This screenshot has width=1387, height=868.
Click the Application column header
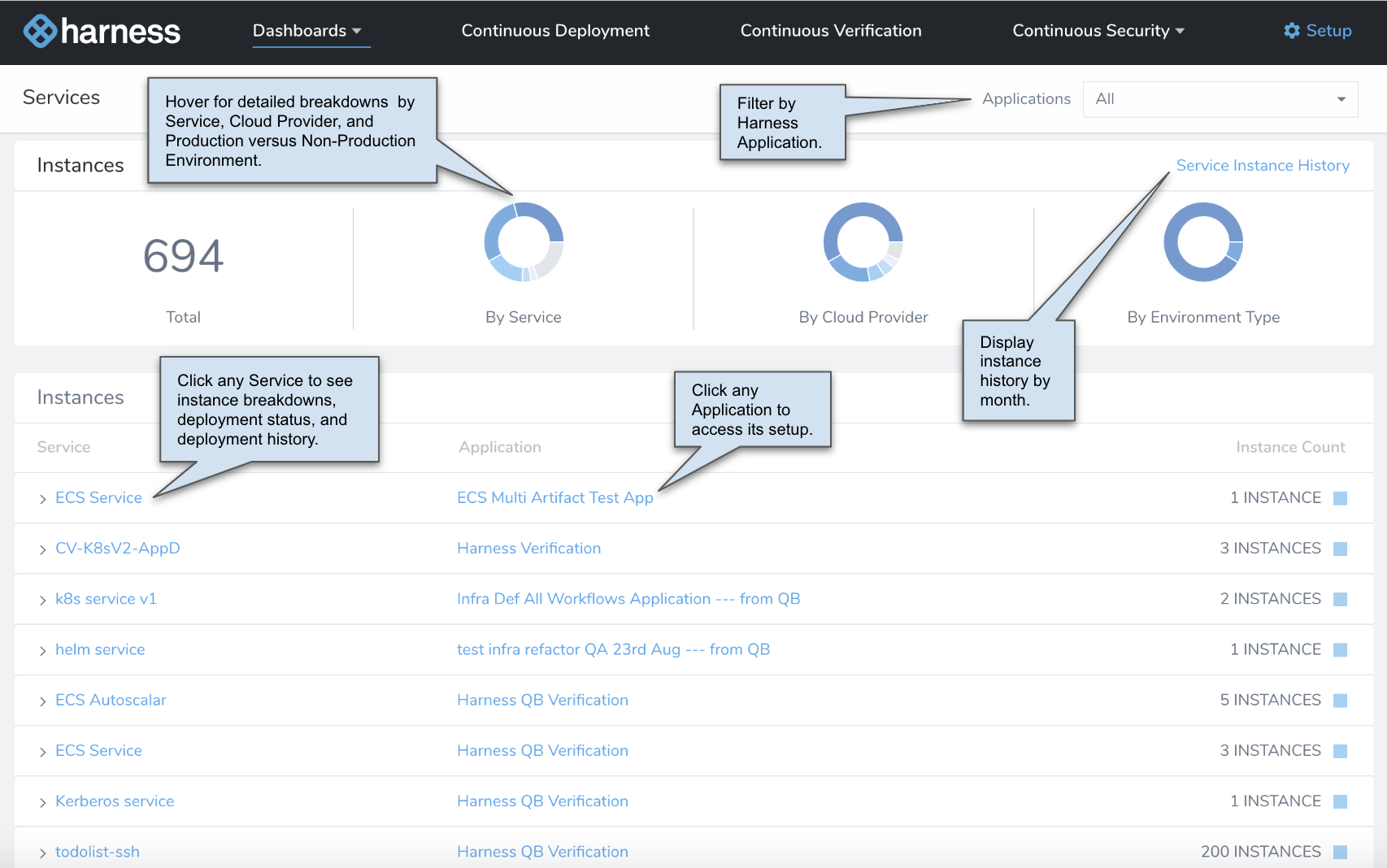point(500,447)
